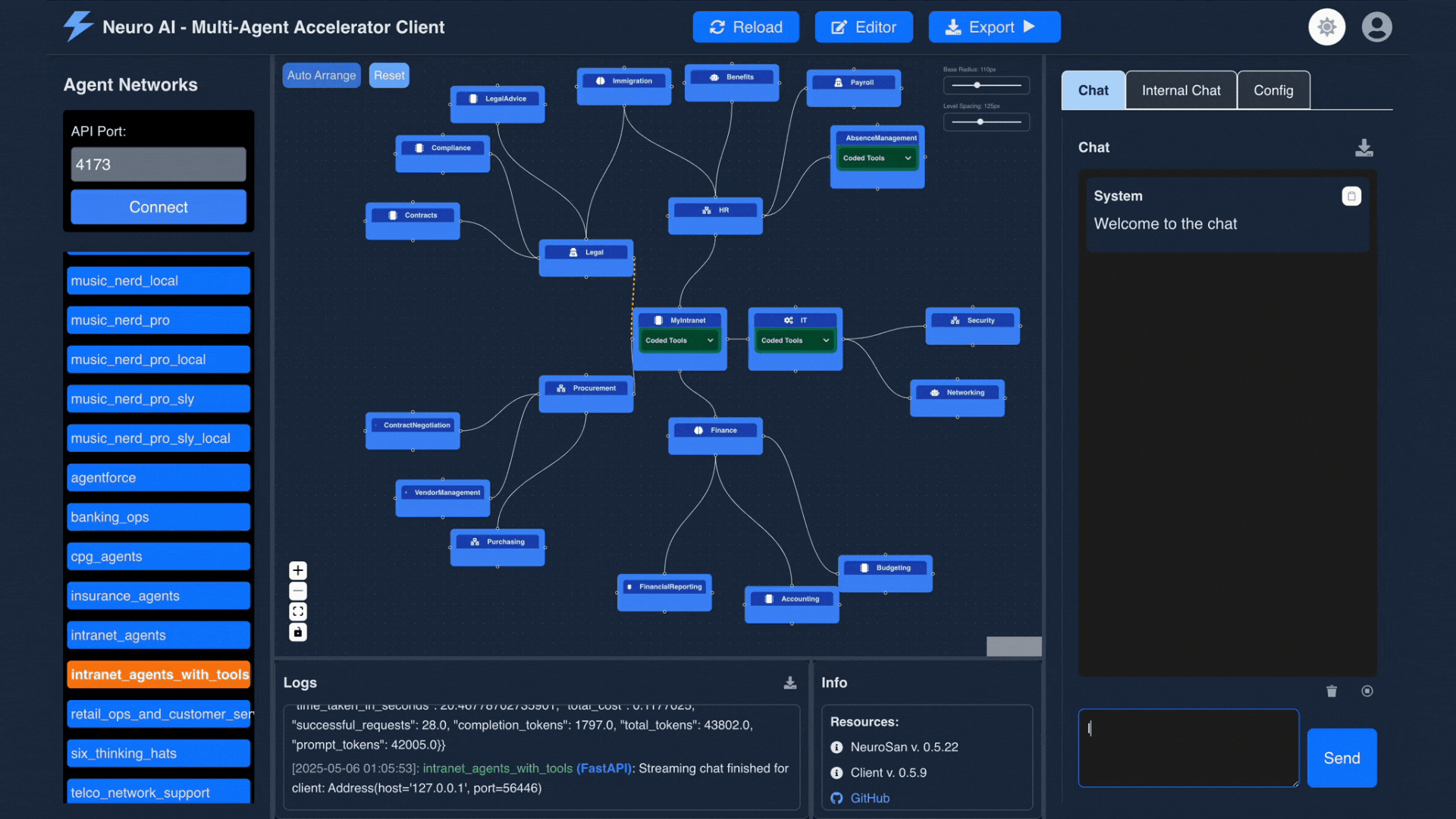Viewport: 1456px width, 819px height.
Task: Open the user profile avatar icon
Action: 1377,27
